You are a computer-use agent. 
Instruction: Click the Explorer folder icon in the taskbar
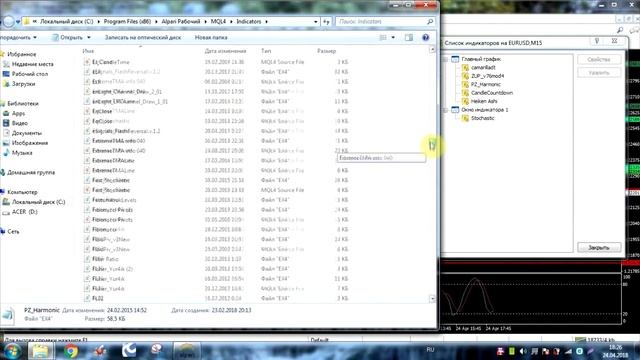[40, 351]
